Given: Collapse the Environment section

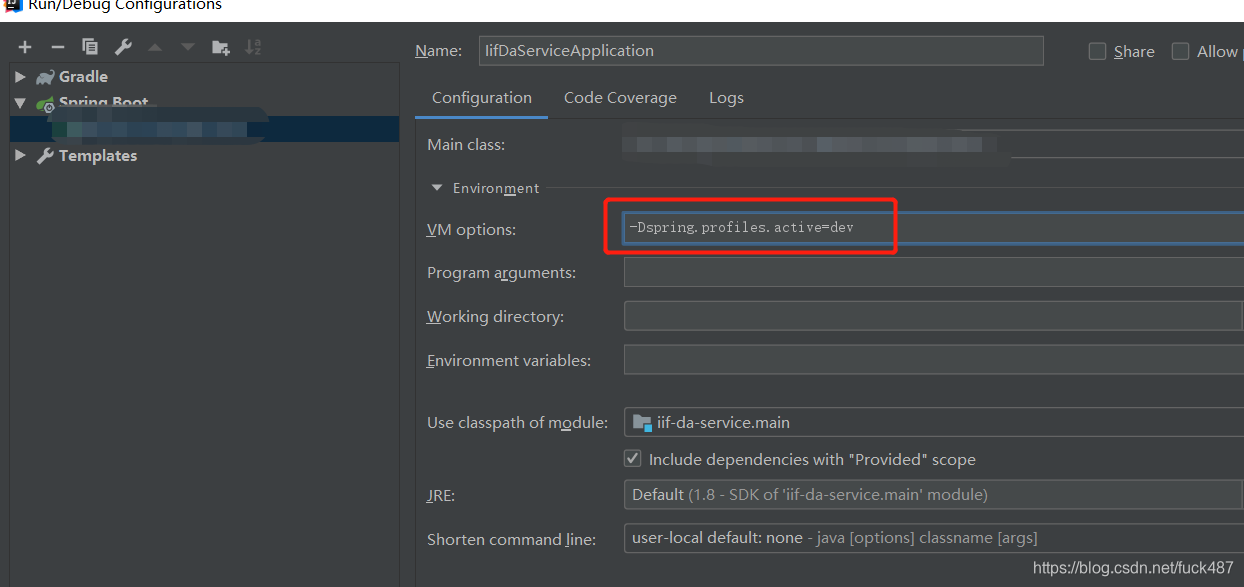Looking at the screenshot, I should pos(436,187).
